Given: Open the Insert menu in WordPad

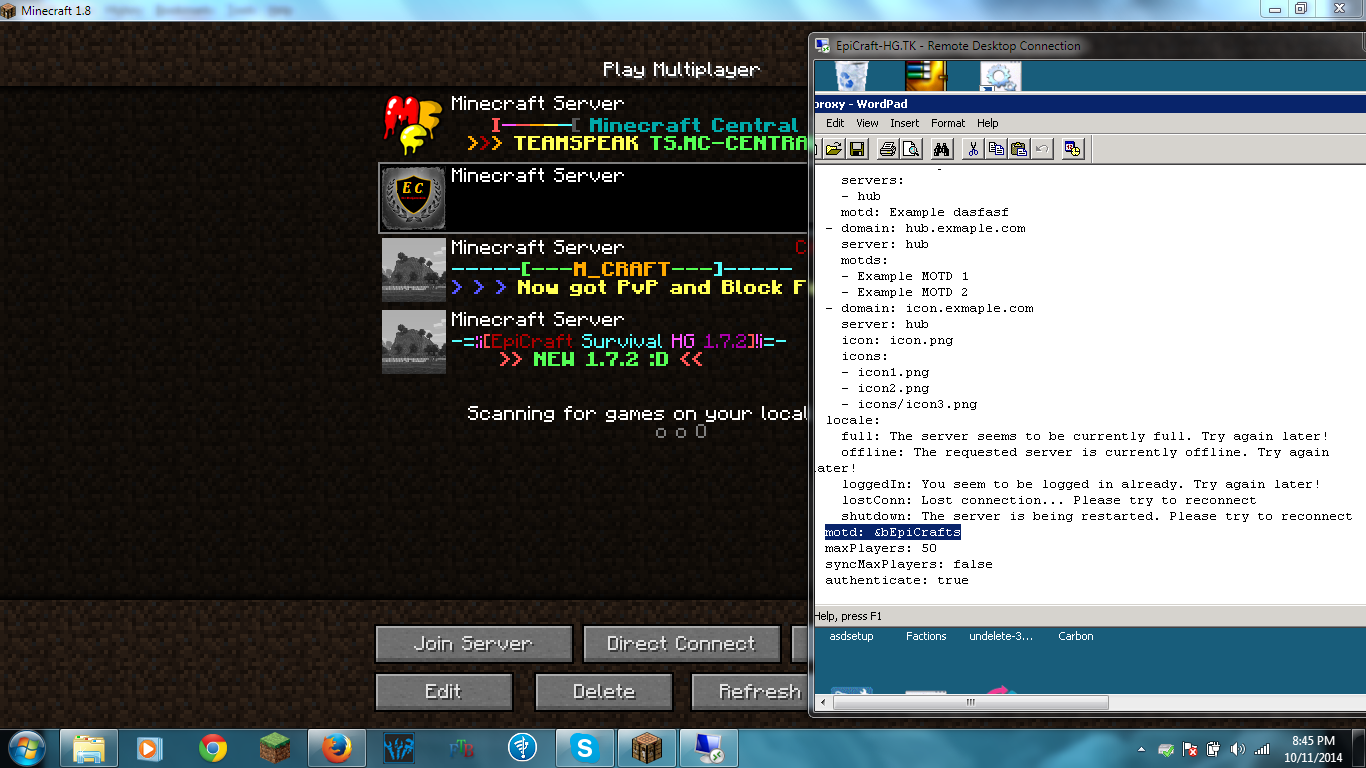Looking at the screenshot, I should (x=904, y=123).
